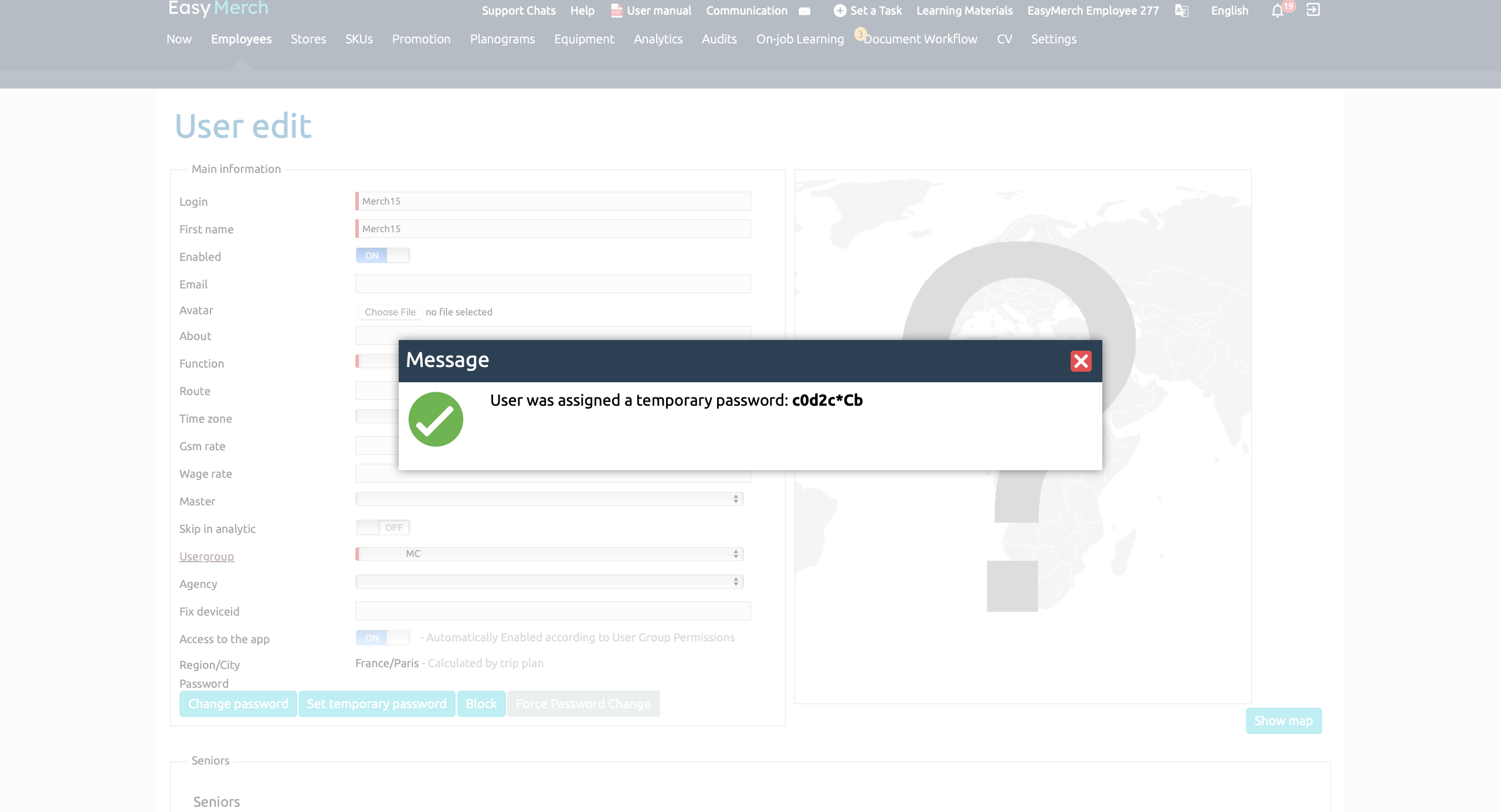Click the Show map button
This screenshot has width=1501, height=812.
(x=1283, y=721)
